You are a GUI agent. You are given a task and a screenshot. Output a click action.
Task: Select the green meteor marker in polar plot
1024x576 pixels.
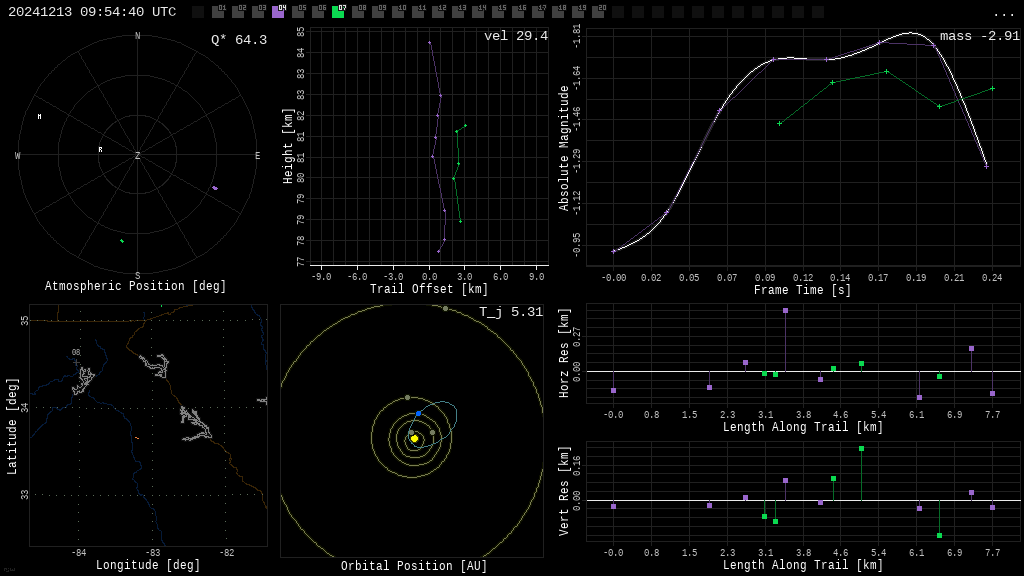pyautogui.click(x=122, y=241)
